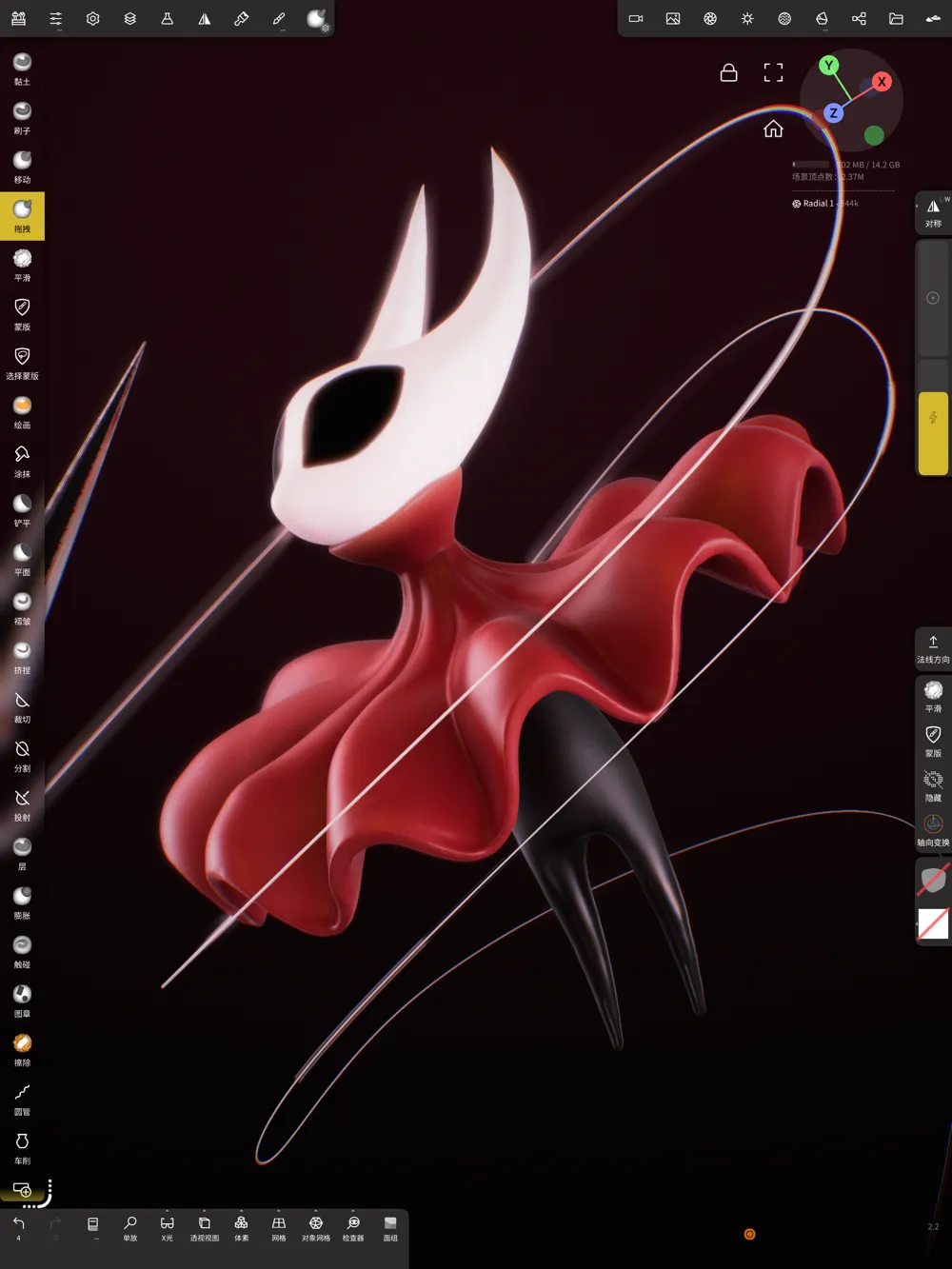Open the scene menu at top-left corner
952x1269 pixels.
tap(18, 18)
